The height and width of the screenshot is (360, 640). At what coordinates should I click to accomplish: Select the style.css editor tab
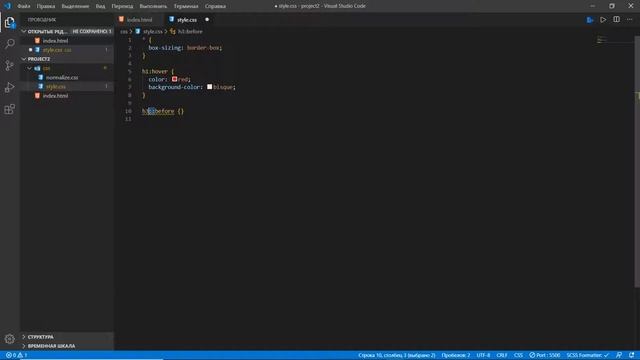(x=189, y=20)
